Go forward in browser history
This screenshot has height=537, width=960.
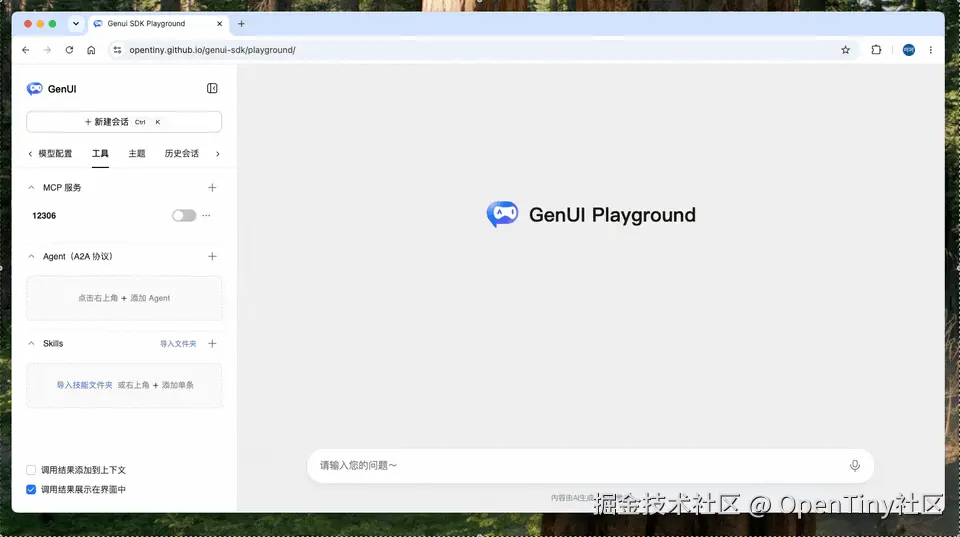47,50
